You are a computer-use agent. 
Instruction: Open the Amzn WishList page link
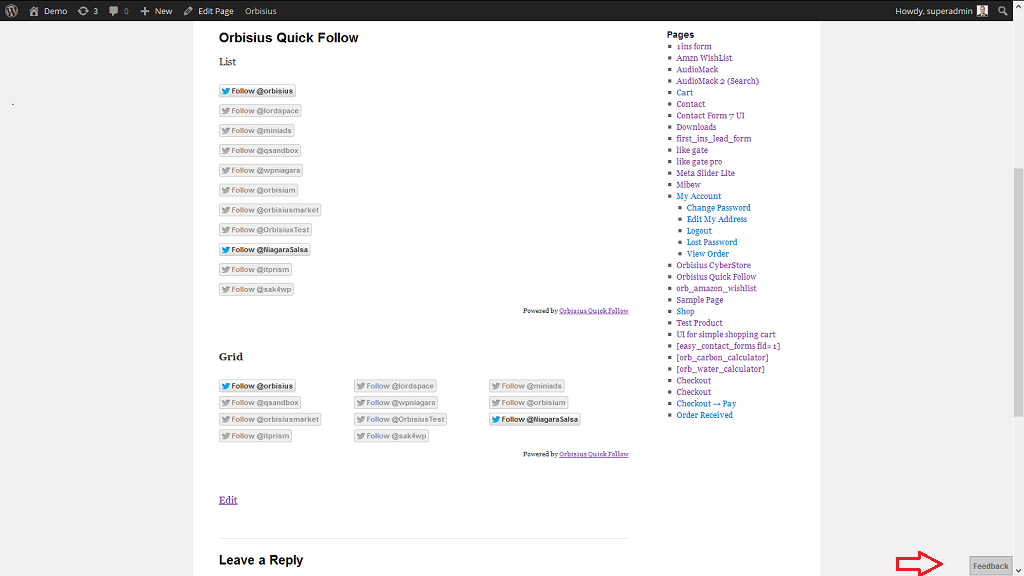704,58
